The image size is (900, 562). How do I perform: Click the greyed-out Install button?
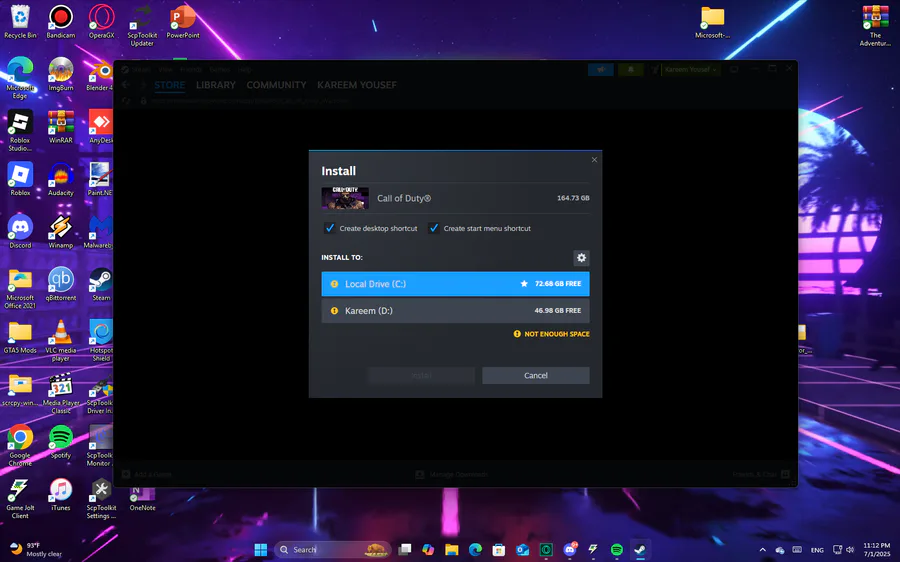[421, 375]
